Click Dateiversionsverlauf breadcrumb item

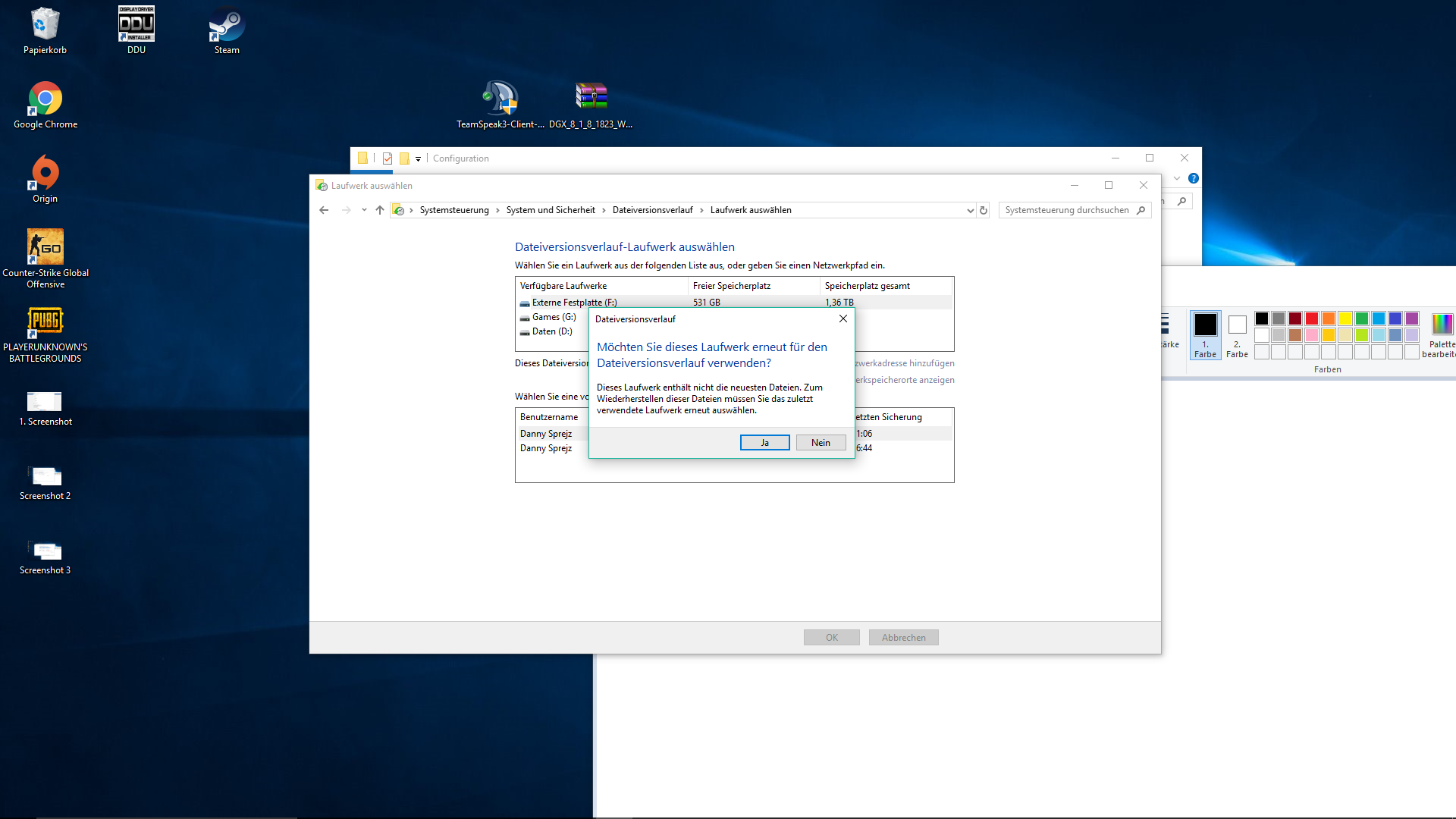pyautogui.click(x=652, y=210)
